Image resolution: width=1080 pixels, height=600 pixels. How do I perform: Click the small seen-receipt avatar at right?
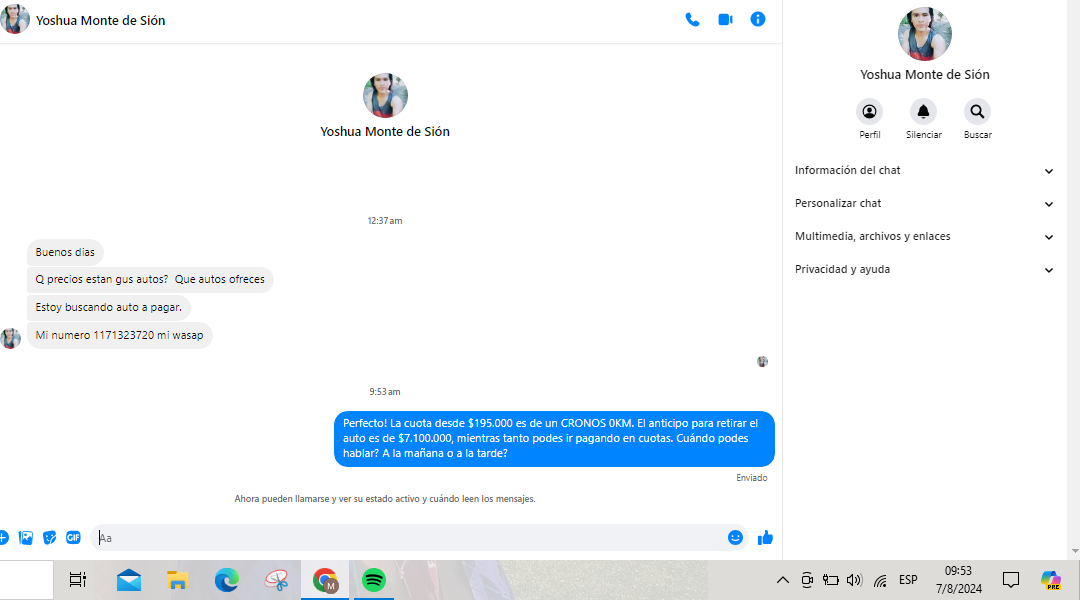(x=762, y=362)
